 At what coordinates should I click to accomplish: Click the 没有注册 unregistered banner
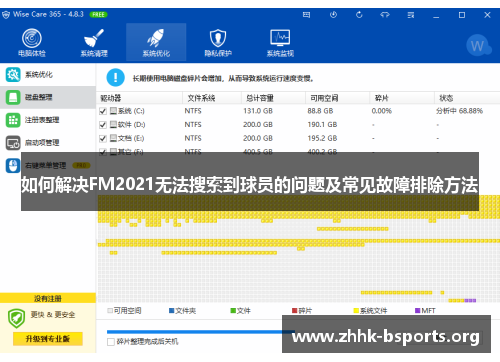48,298
